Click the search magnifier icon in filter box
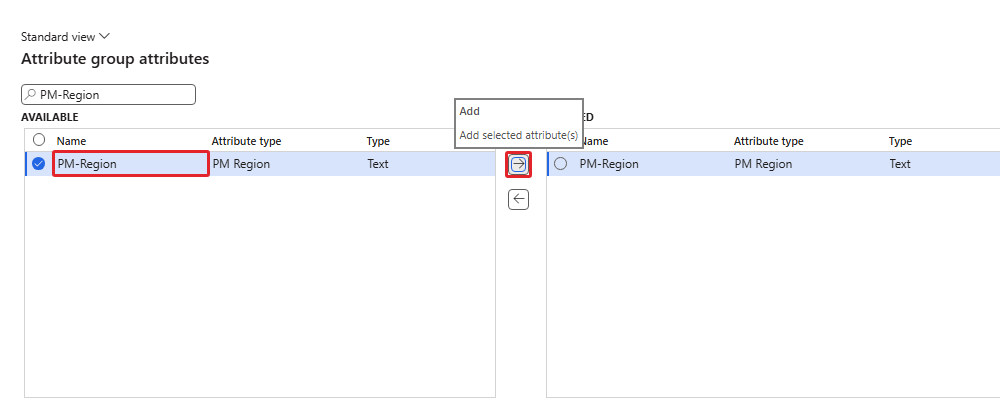 [30, 94]
